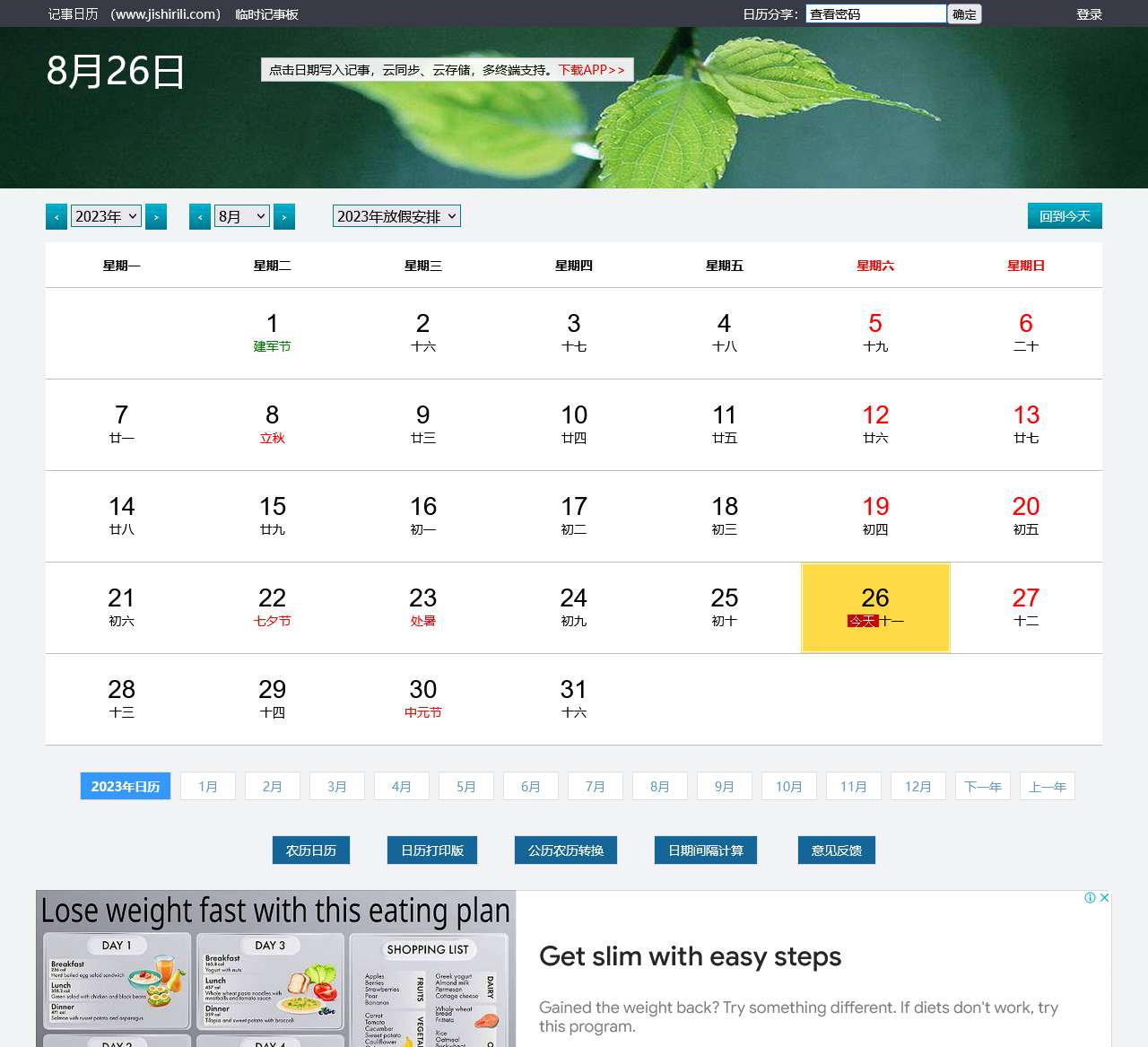
Task: Switch to 2月 in the month bar
Action: [273, 786]
